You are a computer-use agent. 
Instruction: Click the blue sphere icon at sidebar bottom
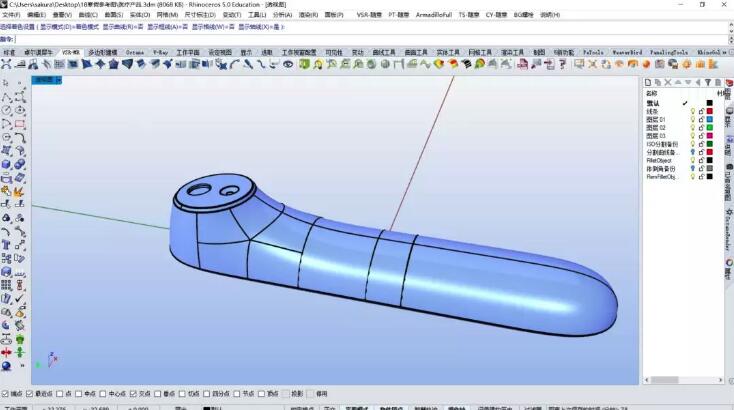(7, 366)
